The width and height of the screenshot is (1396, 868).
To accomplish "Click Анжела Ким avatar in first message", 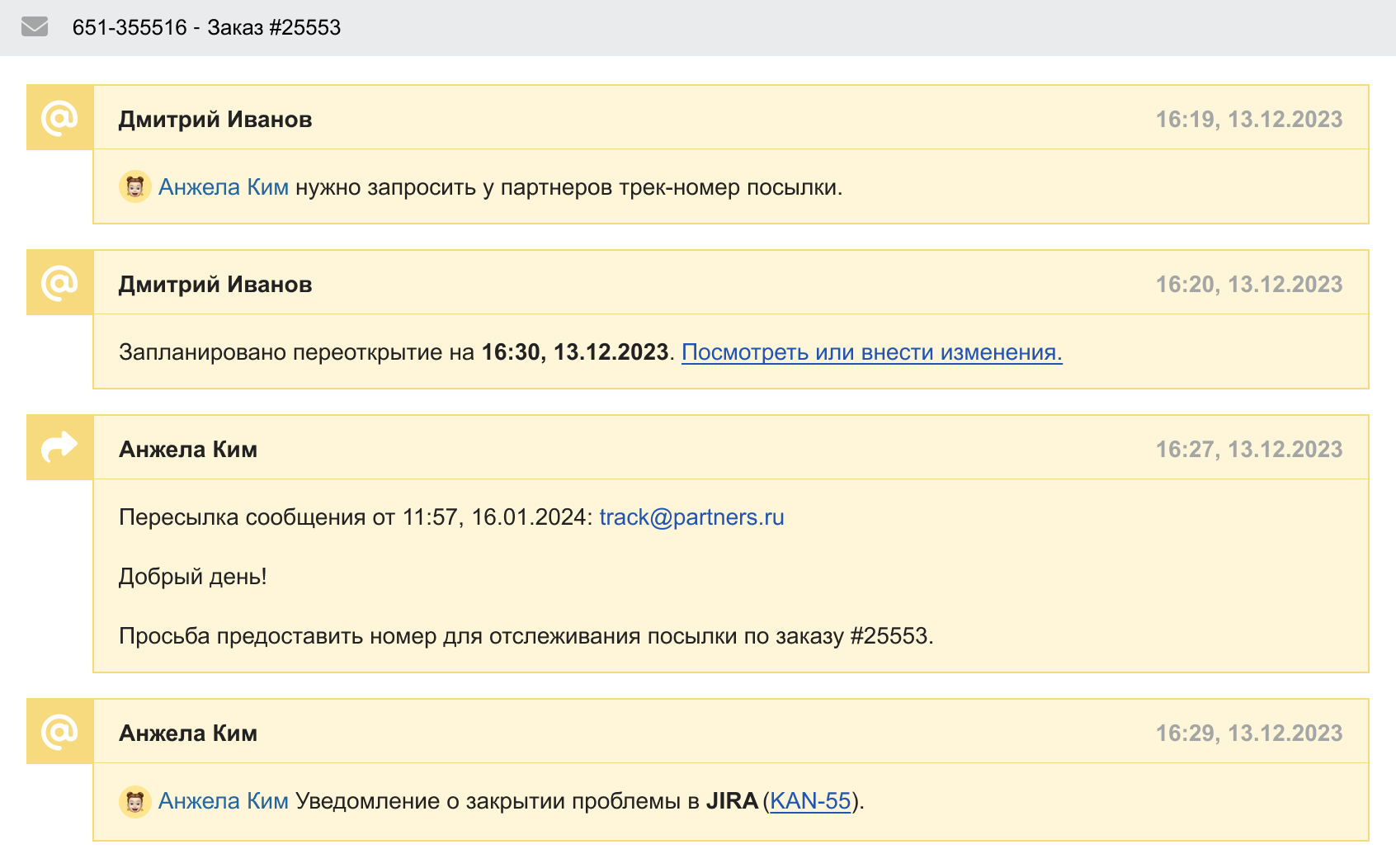I will (135, 187).
